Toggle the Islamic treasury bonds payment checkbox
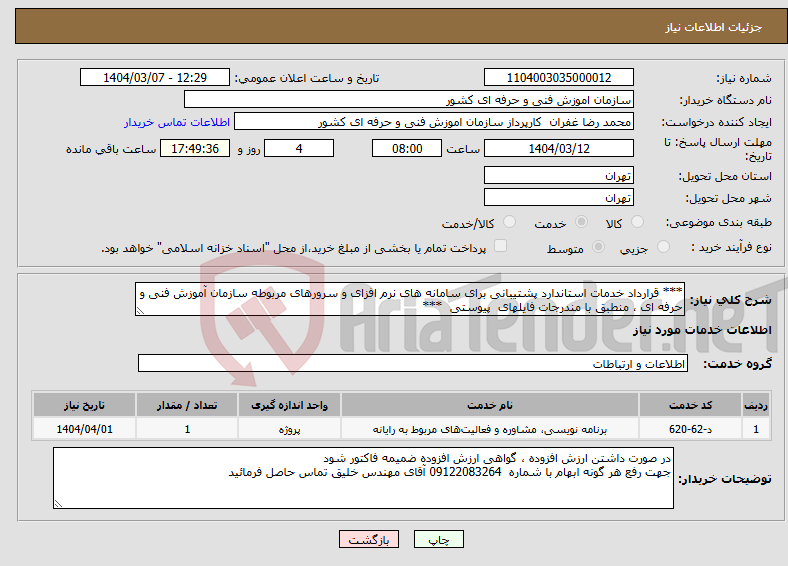The image size is (788, 566). [501, 246]
